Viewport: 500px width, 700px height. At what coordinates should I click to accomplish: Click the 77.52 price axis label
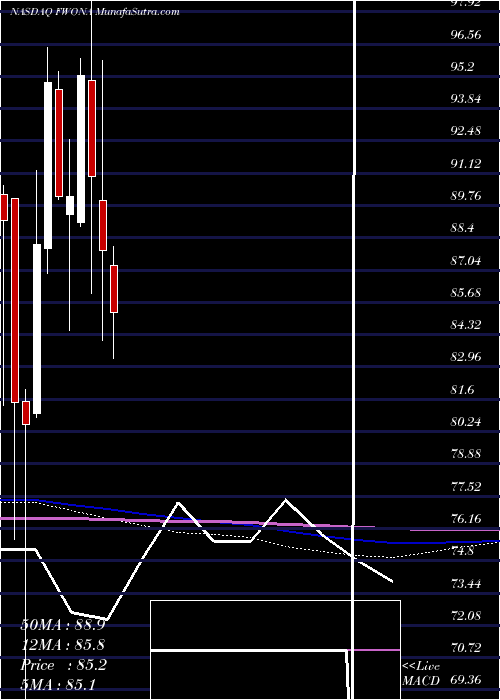tap(466, 487)
